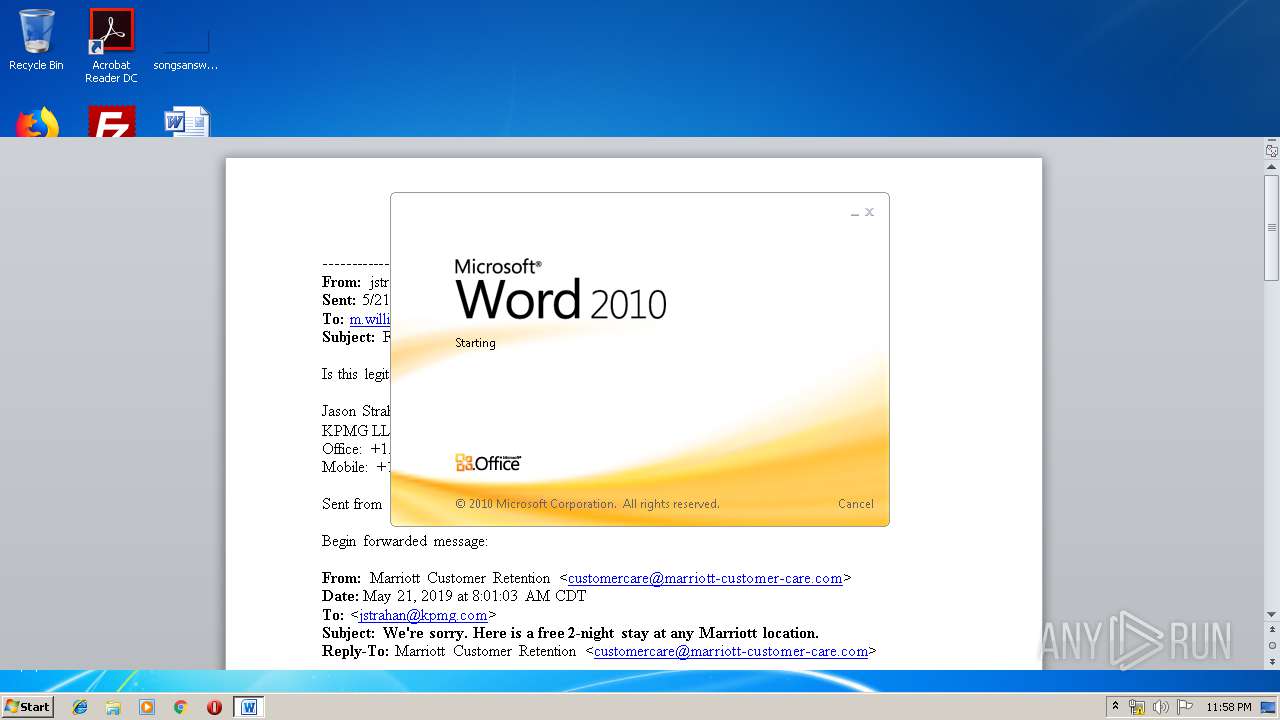Open Action Center flag icon

point(1185,707)
